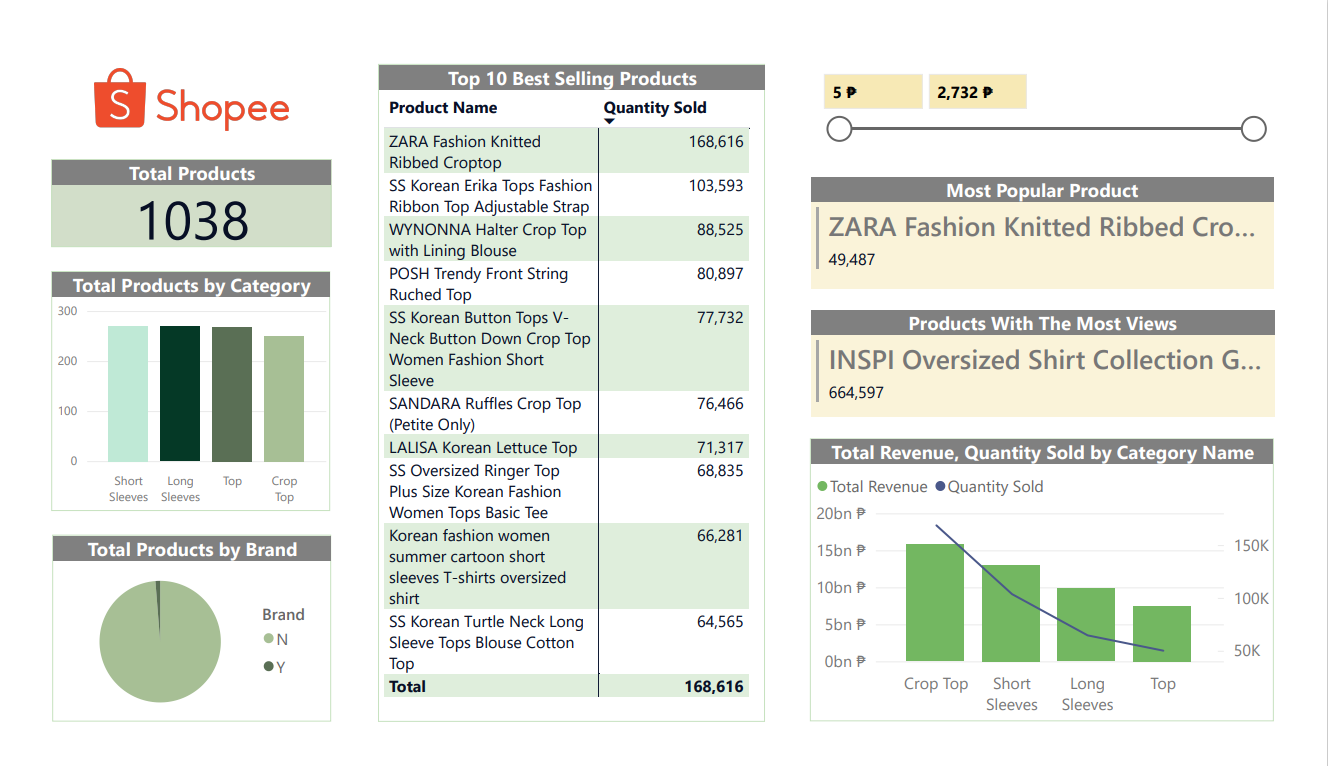Image resolution: width=1328 pixels, height=766 pixels.
Task: Click the Total row label in table
Action: 407,687
